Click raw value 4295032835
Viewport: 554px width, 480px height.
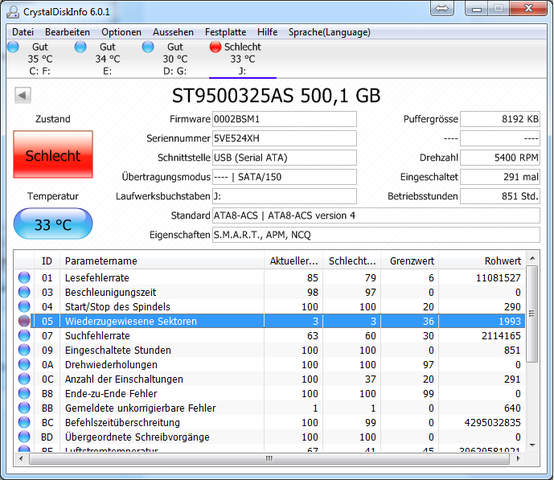coord(493,423)
